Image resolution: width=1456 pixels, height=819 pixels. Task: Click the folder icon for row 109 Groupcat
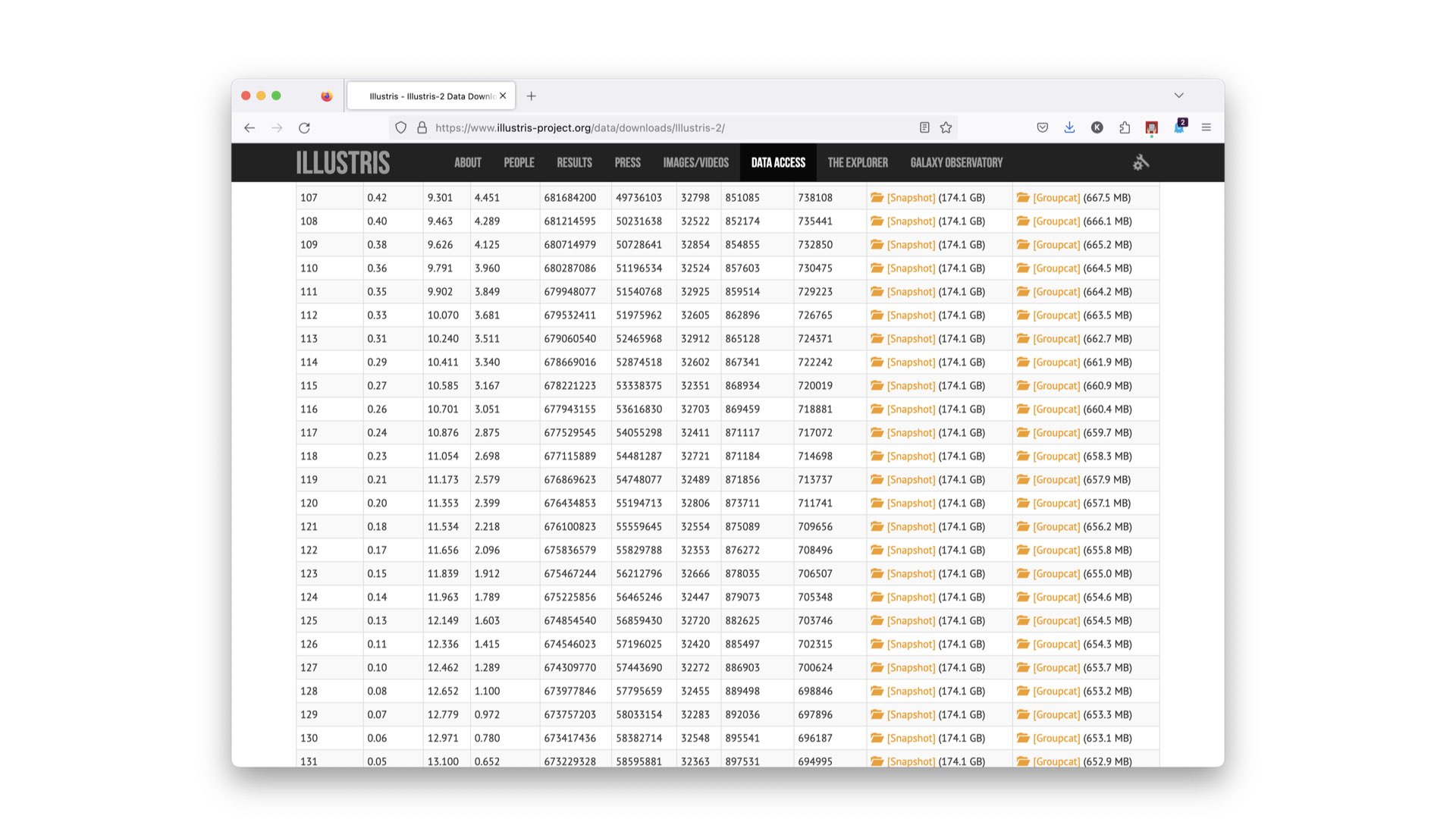tap(1023, 245)
